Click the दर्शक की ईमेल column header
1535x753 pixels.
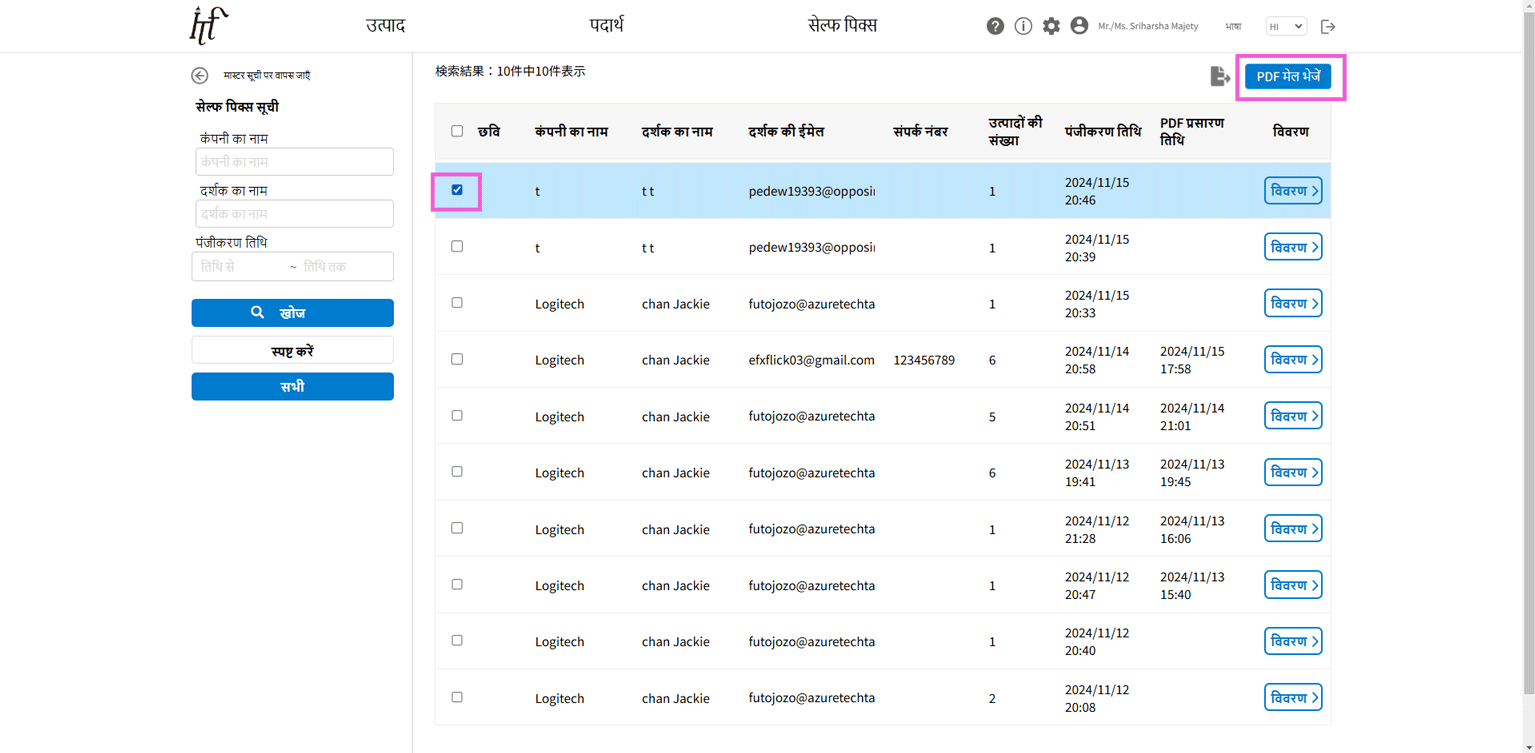[x=786, y=132]
